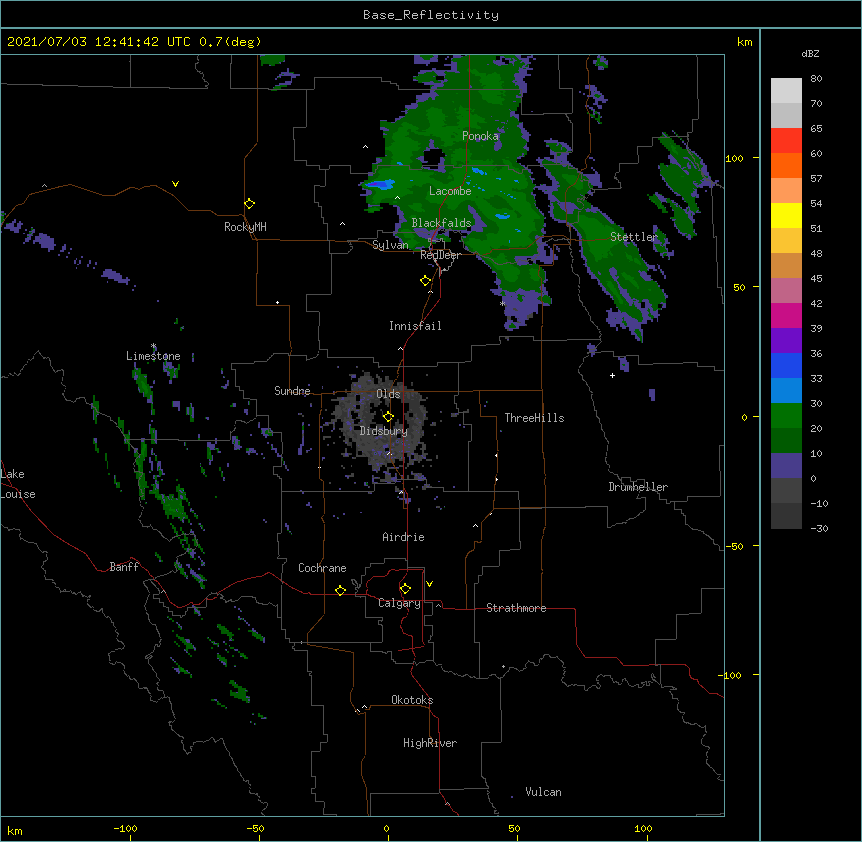Click the Okotoks label

pyautogui.click(x=412, y=700)
